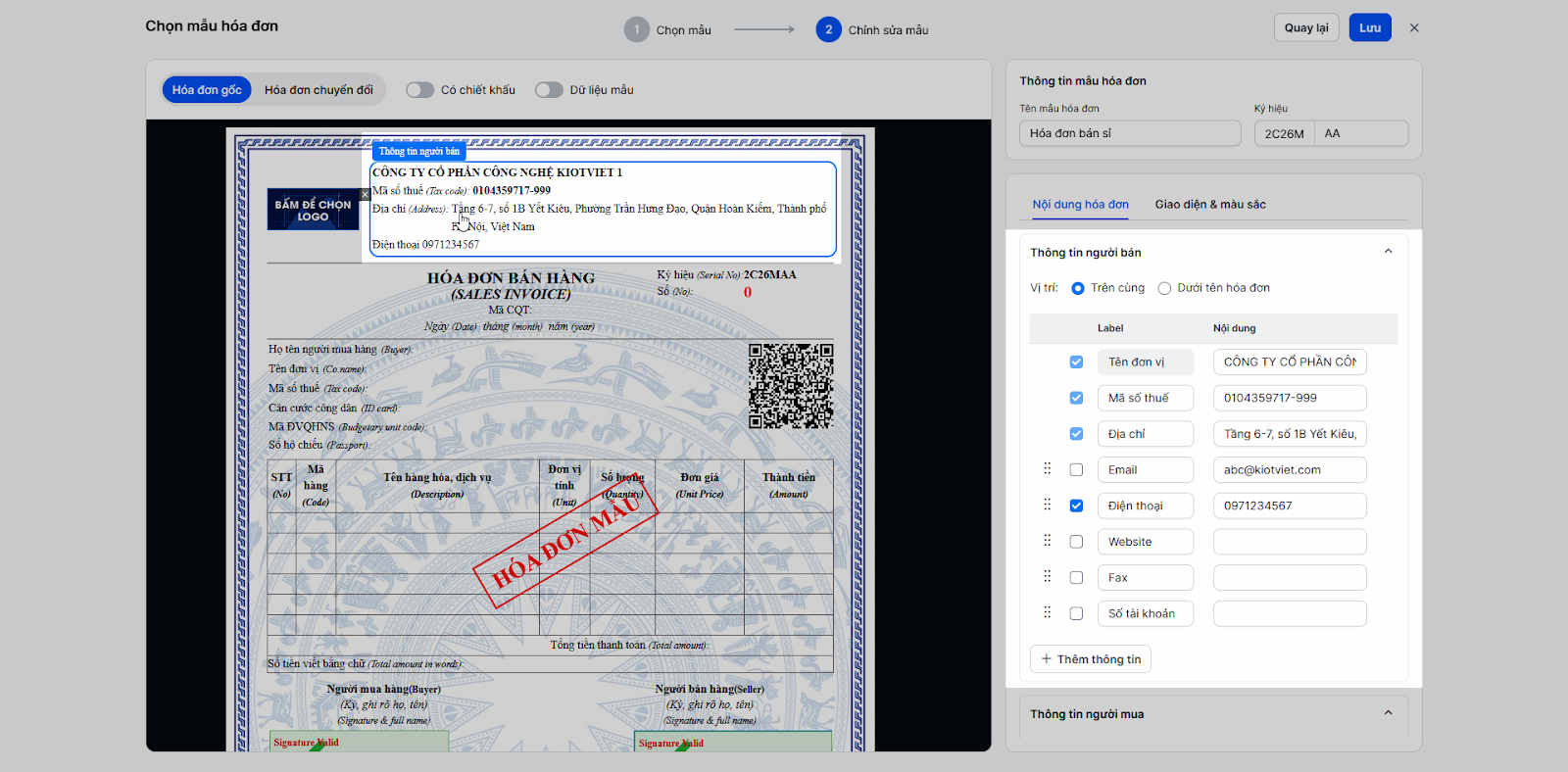Click the 'Tên mẫu hóa đơn' input field
This screenshot has width=1568, height=772.
click(1130, 133)
